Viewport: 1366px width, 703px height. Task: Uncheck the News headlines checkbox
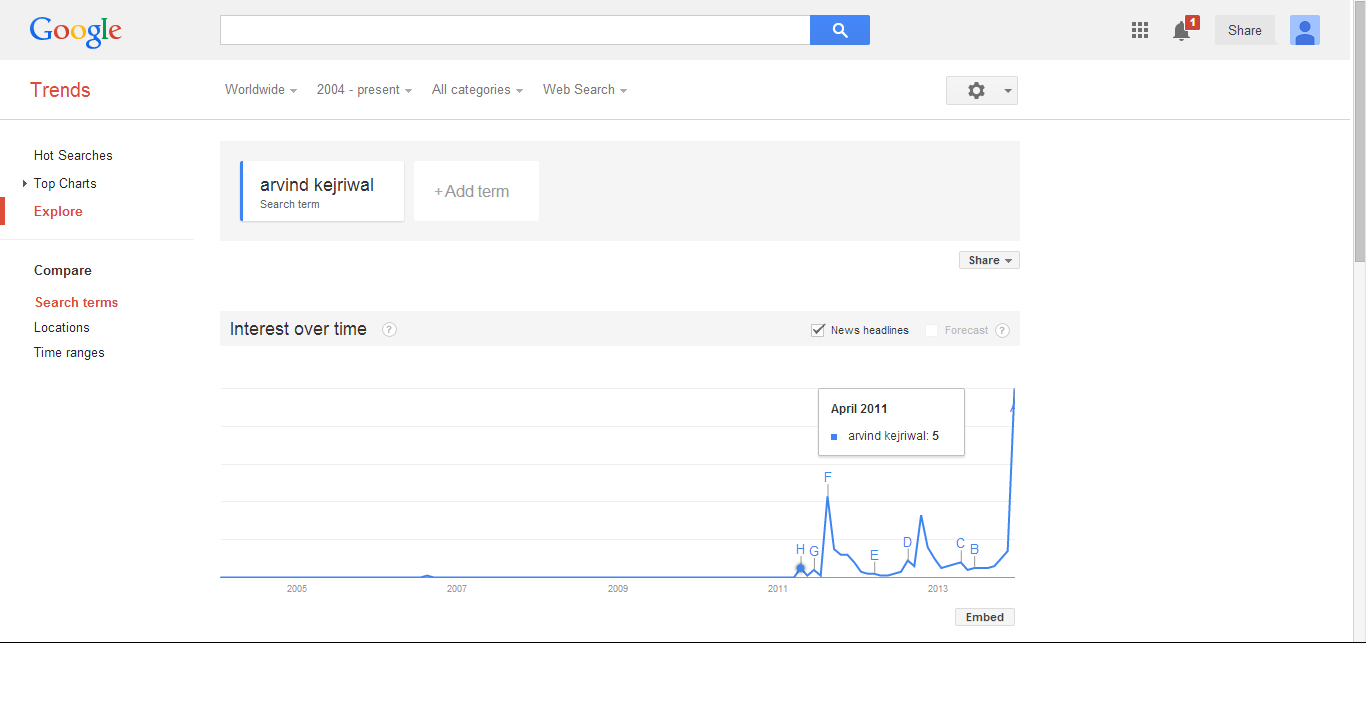tap(818, 330)
